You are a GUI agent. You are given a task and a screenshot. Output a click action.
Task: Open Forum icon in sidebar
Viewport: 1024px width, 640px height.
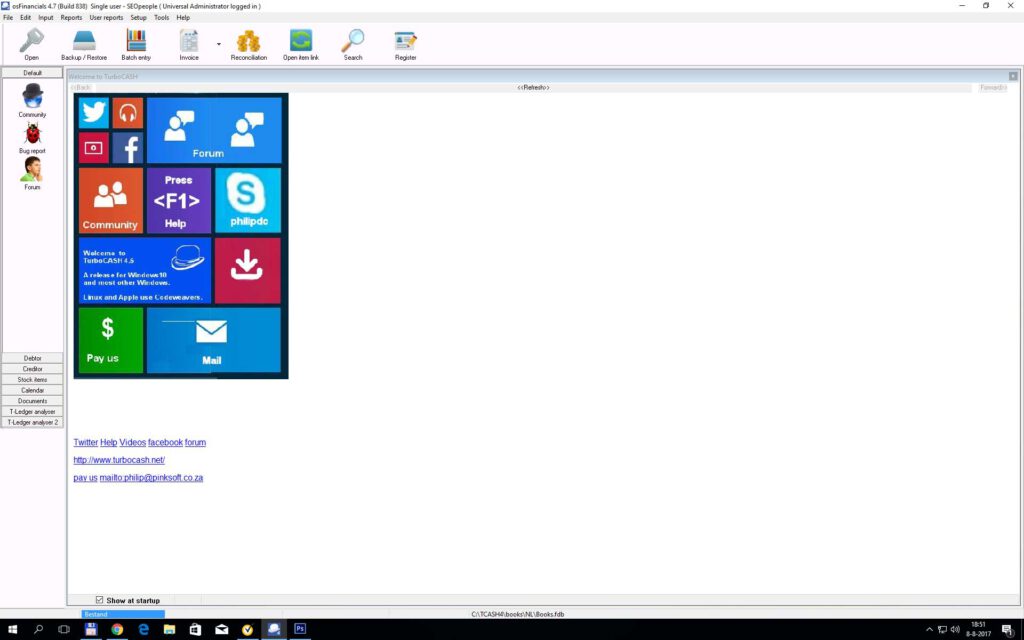point(32,174)
